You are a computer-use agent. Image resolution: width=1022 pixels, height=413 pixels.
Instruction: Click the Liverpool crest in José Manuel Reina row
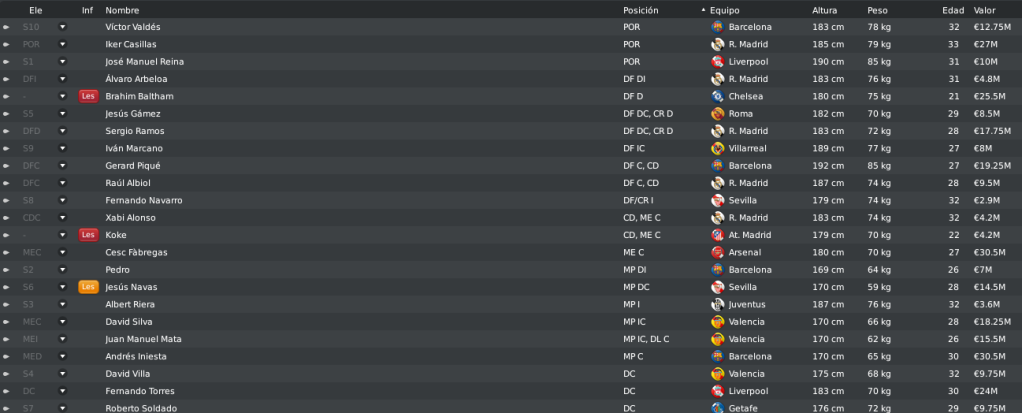717,61
